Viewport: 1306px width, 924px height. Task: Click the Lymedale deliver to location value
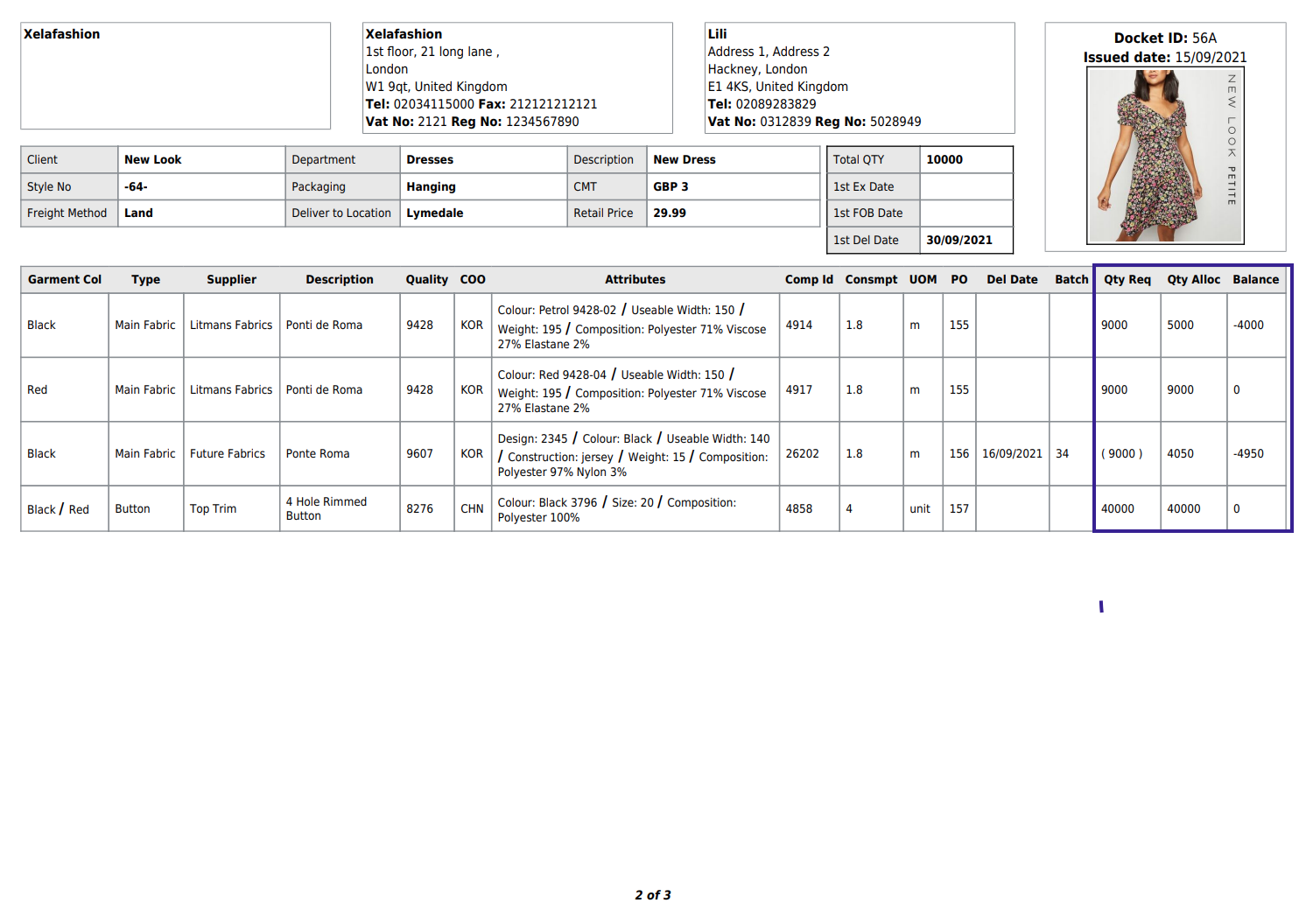click(434, 213)
